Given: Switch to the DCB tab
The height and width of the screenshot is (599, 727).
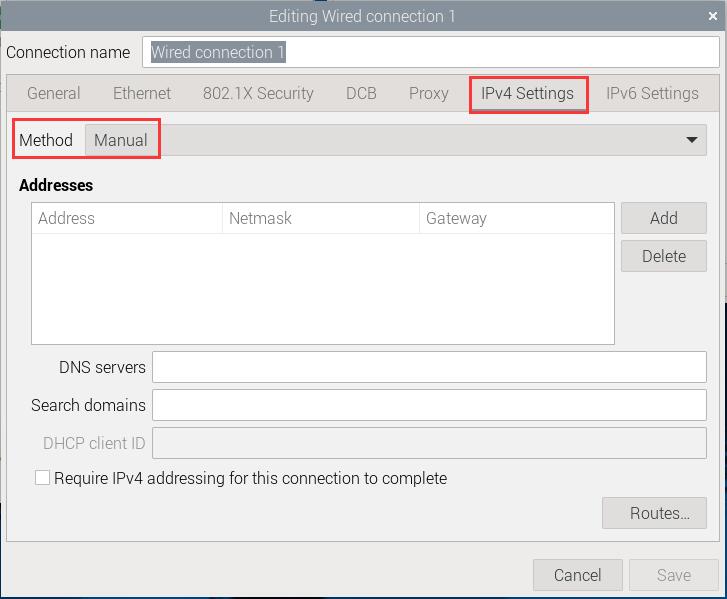Looking at the screenshot, I should tap(361, 93).
